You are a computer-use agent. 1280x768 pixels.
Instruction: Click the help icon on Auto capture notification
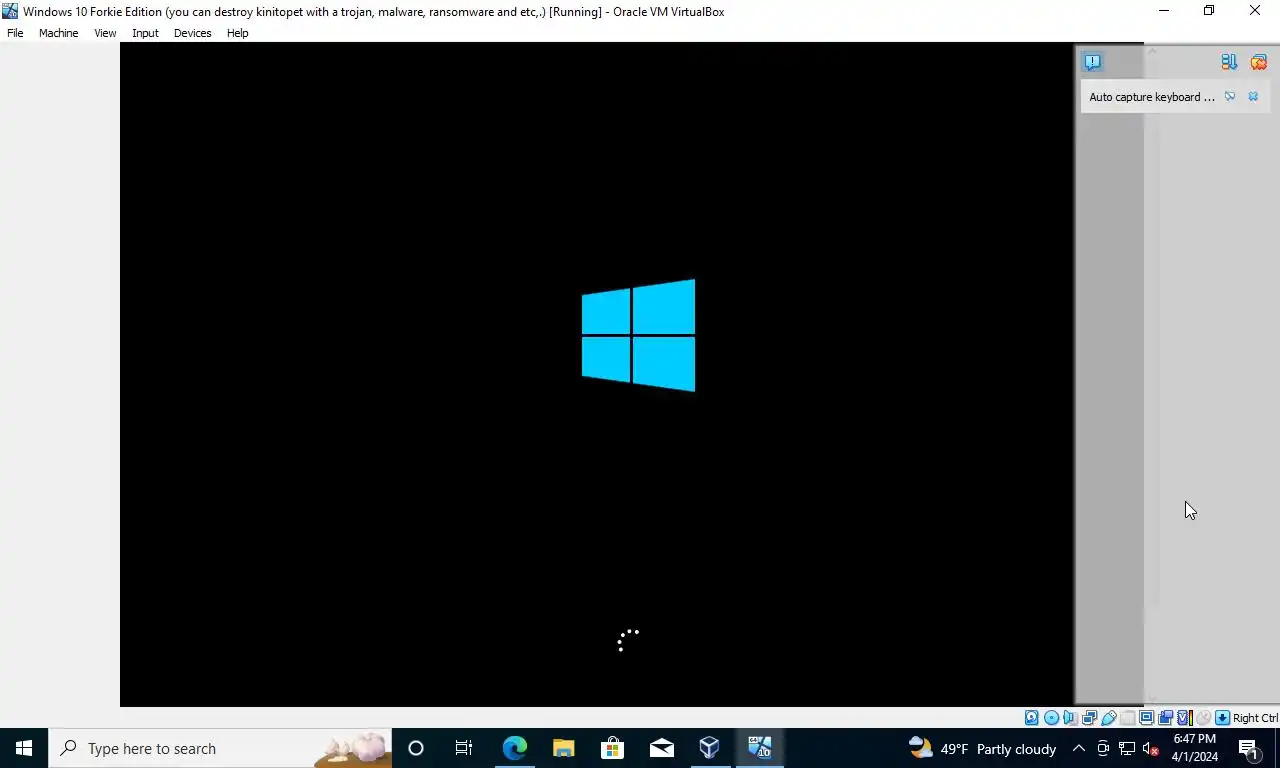[x=1230, y=97]
